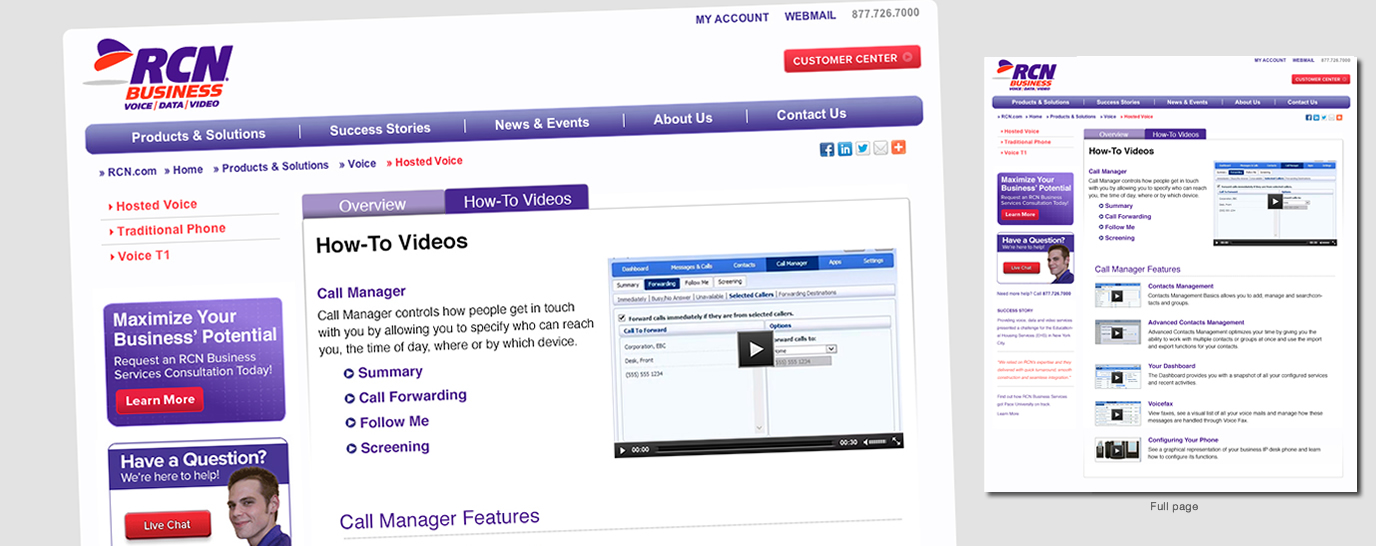The height and width of the screenshot is (546, 1376).
Task: Open Configuring Your Phone title in full page preview
Action: pyautogui.click(x=1183, y=440)
